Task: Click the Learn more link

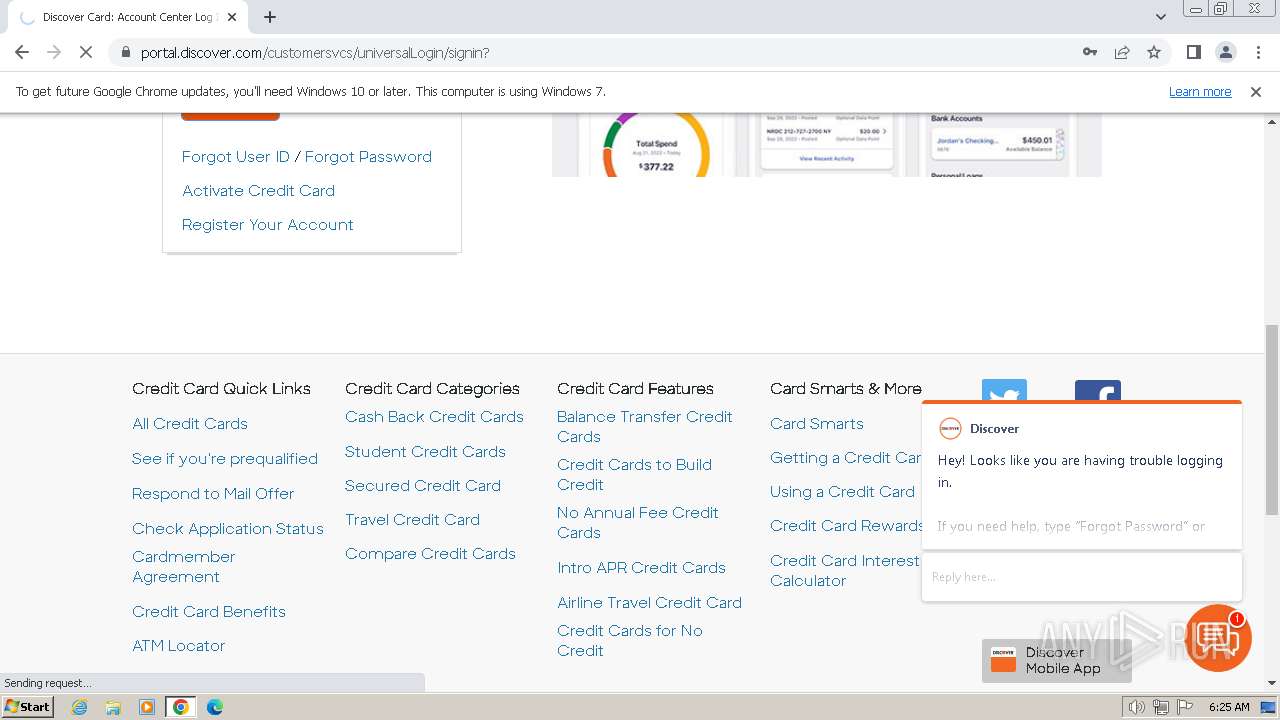Action: tap(1200, 91)
